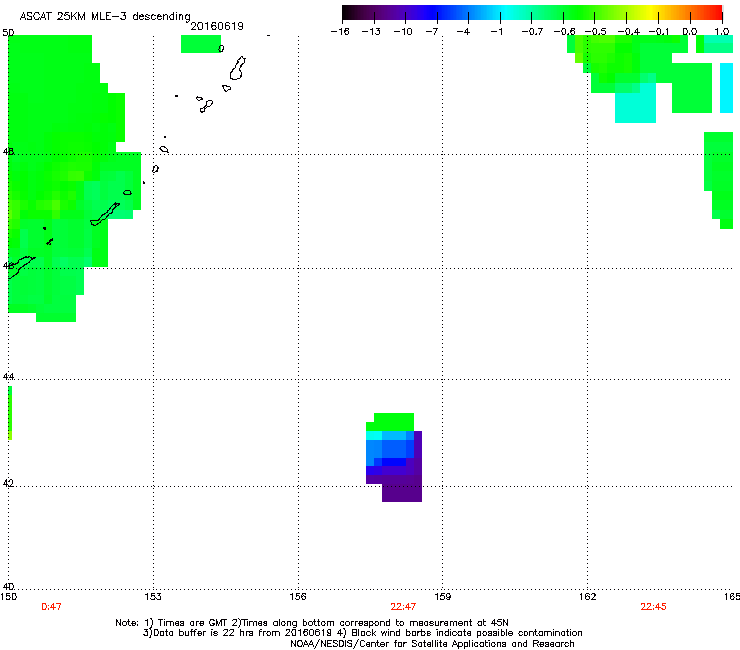Click the colorbar value 0.0
This screenshot has height=650, width=740.
(x=690, y=32)
